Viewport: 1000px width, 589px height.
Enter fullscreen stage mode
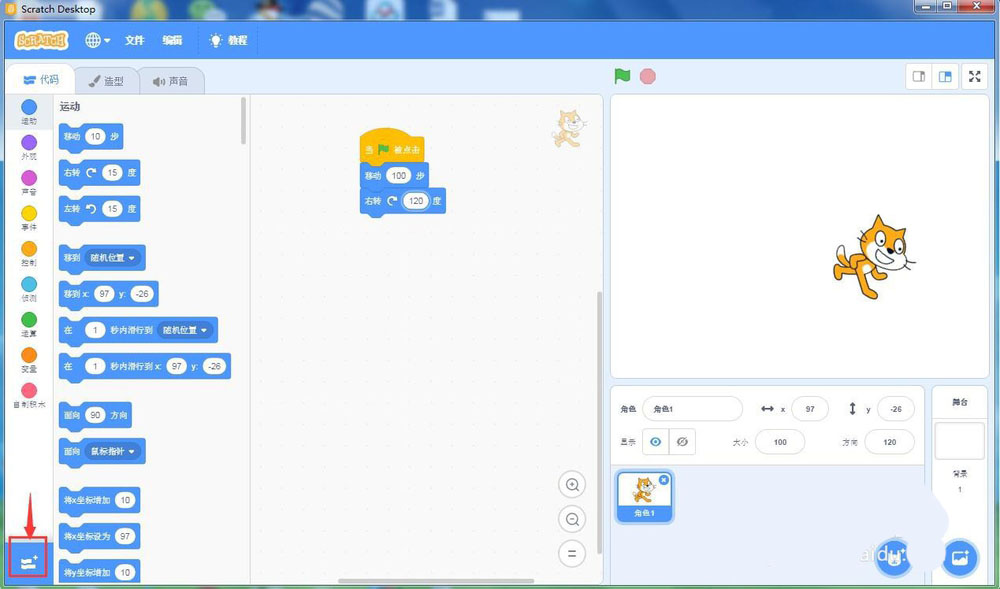tap(975, 76)
